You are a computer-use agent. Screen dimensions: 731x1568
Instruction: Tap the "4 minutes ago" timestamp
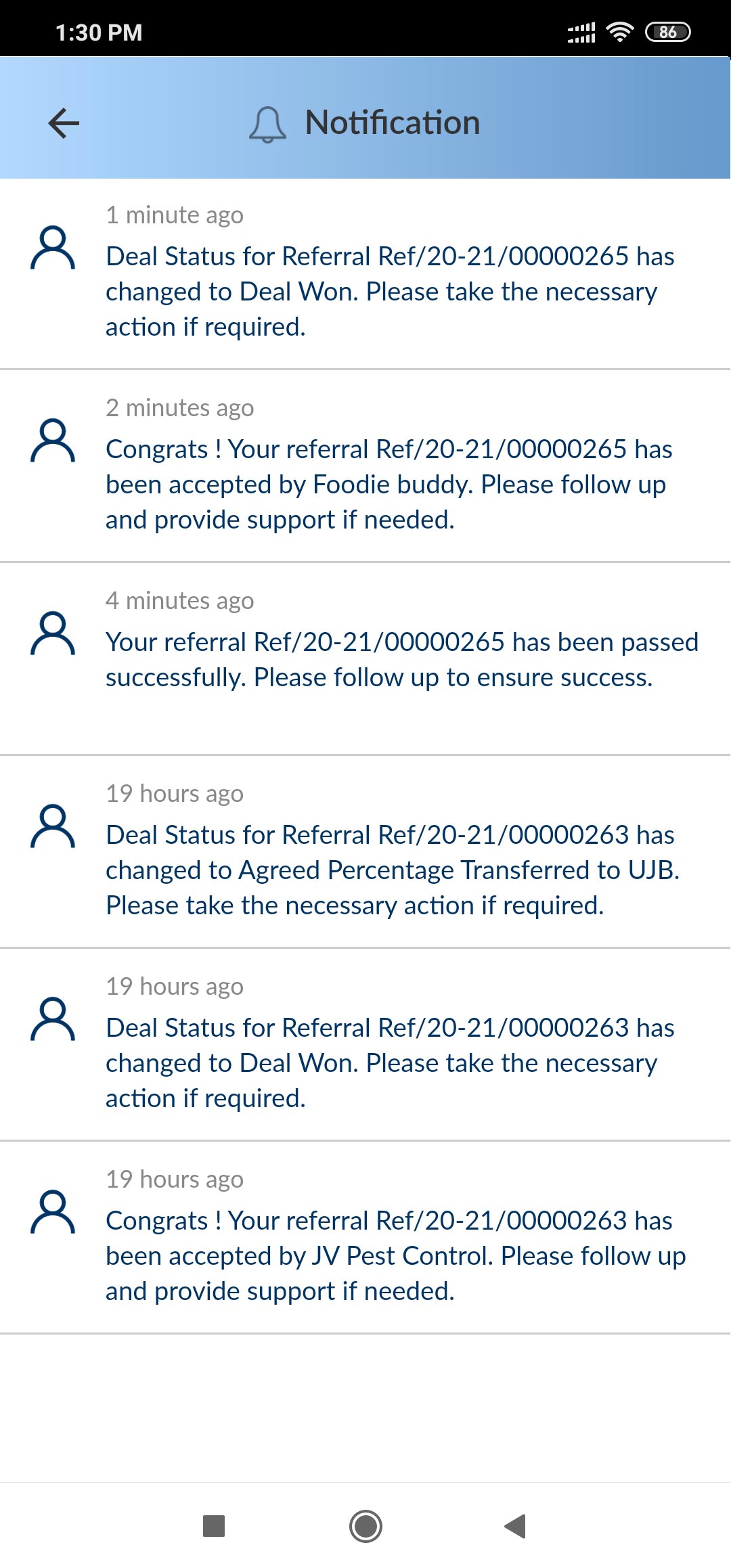click(x=180, y=601)
